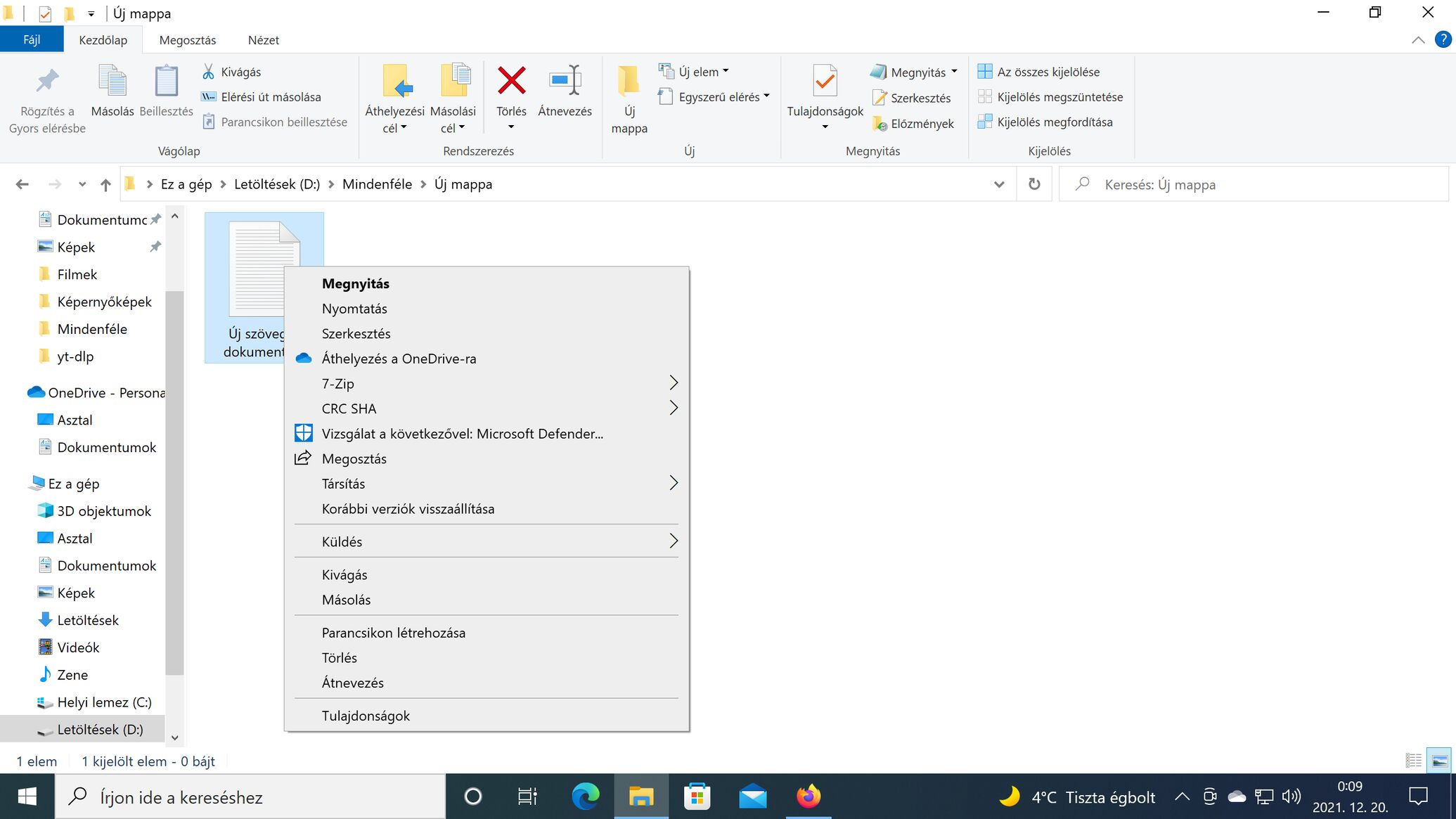This screenshot has height=819, width=1456.
Task: Choose Tulajdonságok in the context menu
Action: pos(366,716)
